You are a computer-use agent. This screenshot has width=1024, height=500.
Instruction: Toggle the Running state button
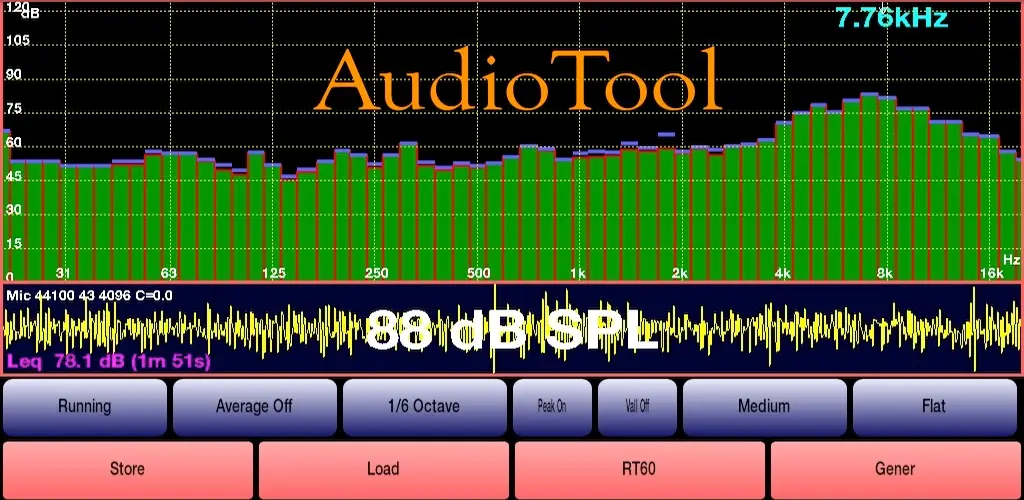pos(84,407)
